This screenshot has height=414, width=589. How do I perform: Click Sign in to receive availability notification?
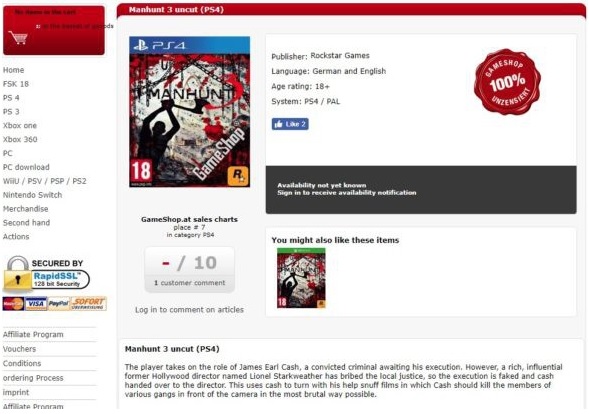click(347, 193)
